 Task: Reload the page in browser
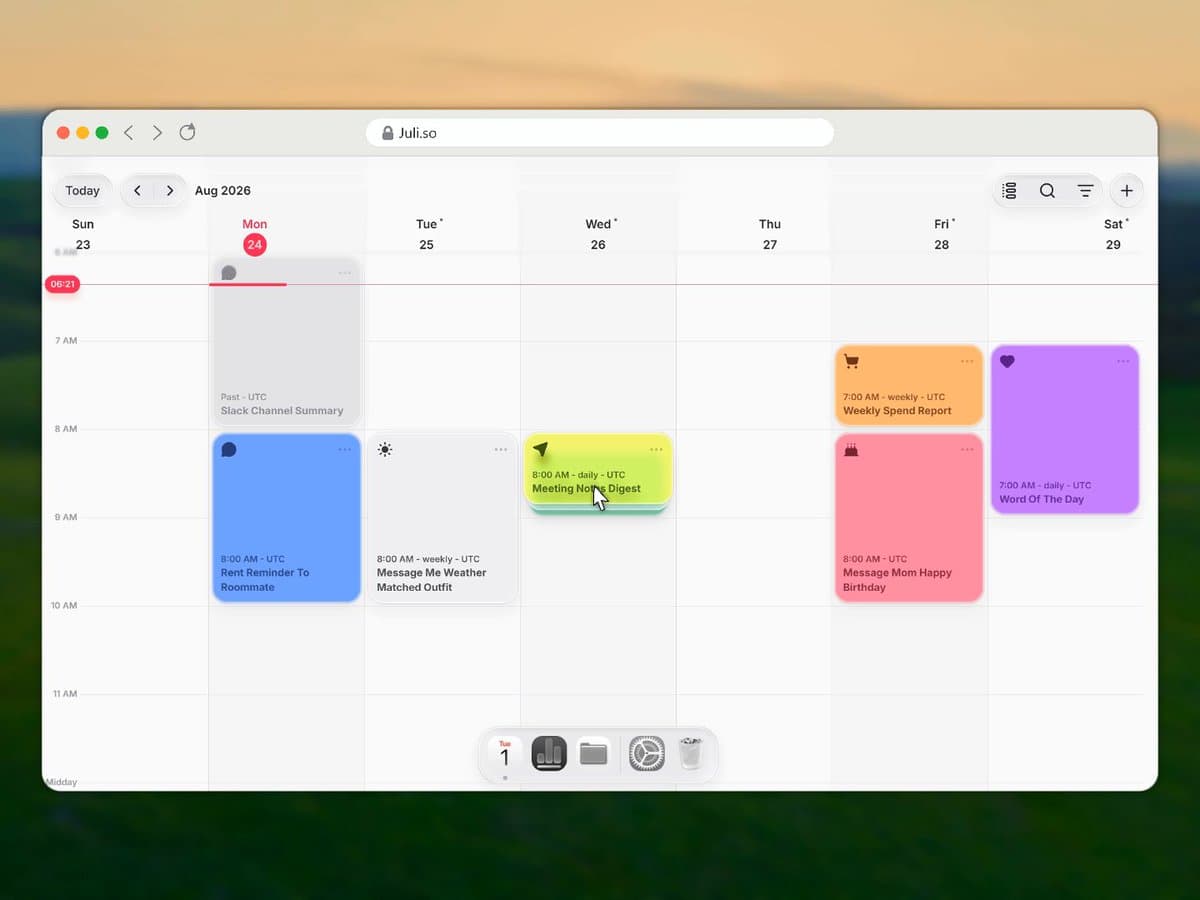[187, 132]
